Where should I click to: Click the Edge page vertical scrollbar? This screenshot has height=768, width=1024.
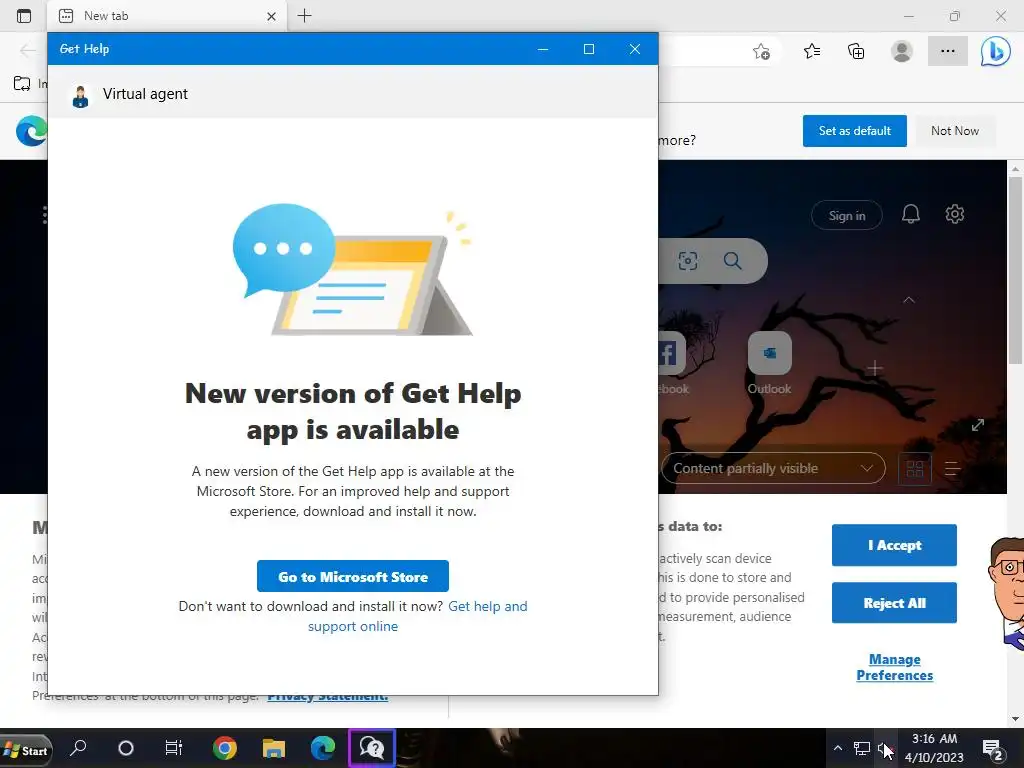[1015, 268]
